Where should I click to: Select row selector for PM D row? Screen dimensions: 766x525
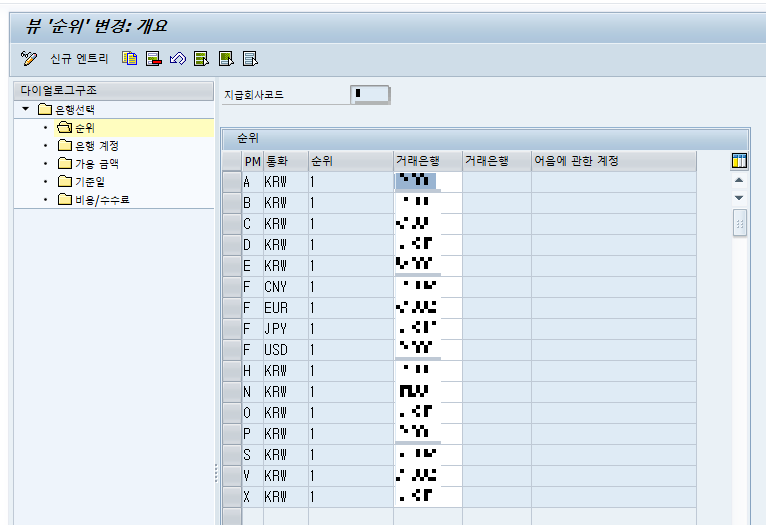[x=232, y=245]
